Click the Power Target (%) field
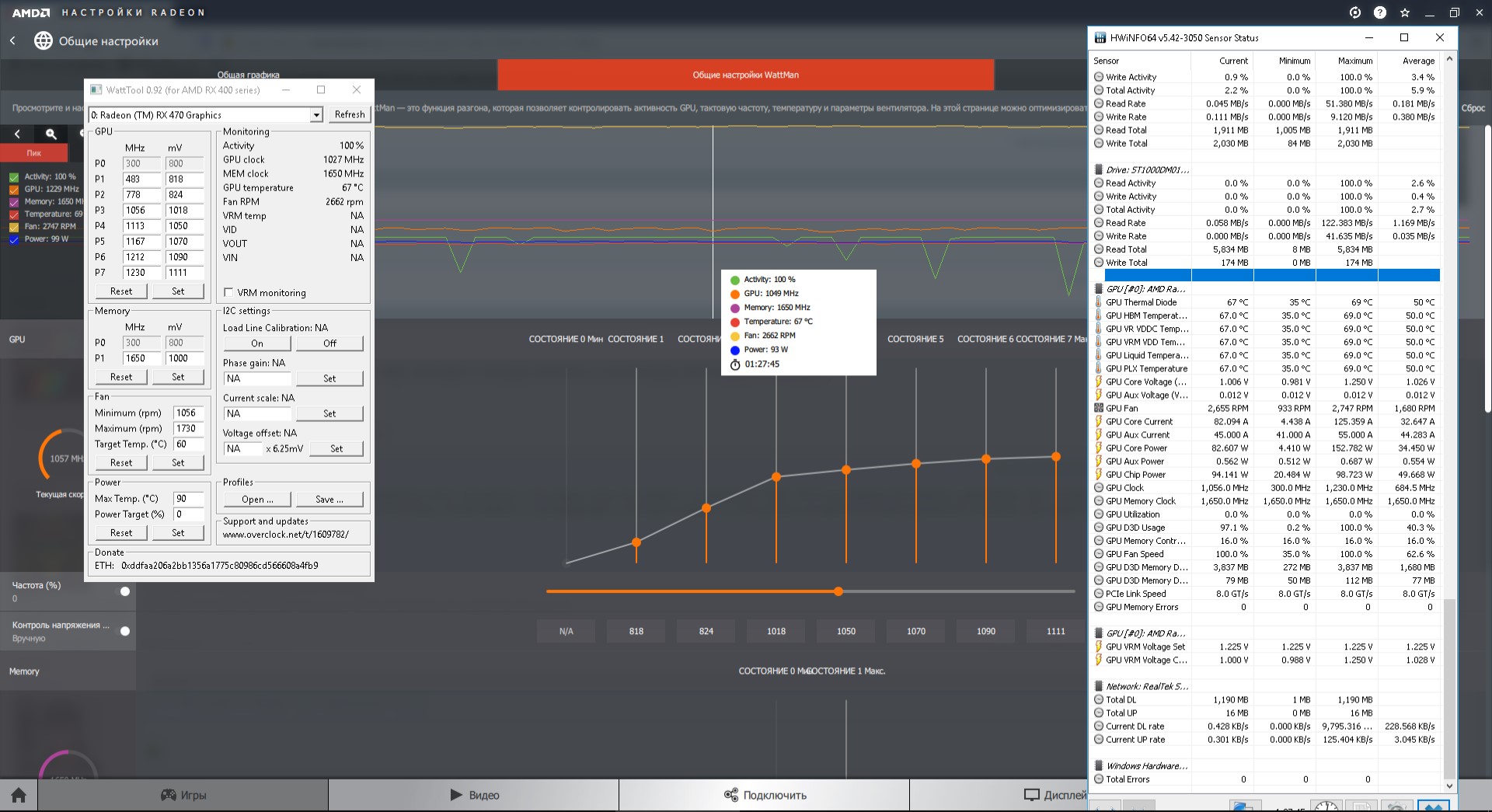 tap(189, 514)
